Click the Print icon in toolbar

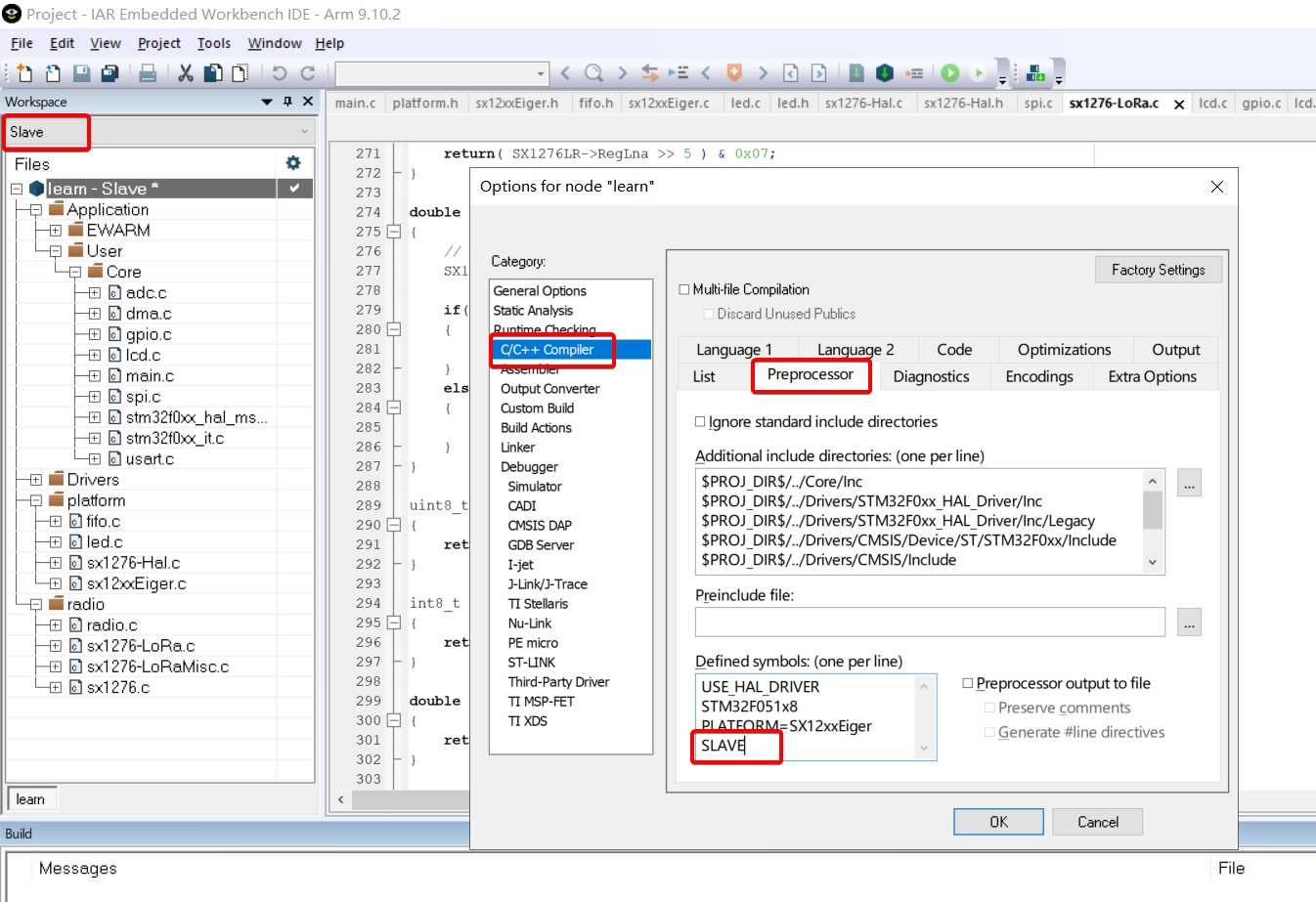[x=148, y=73]
